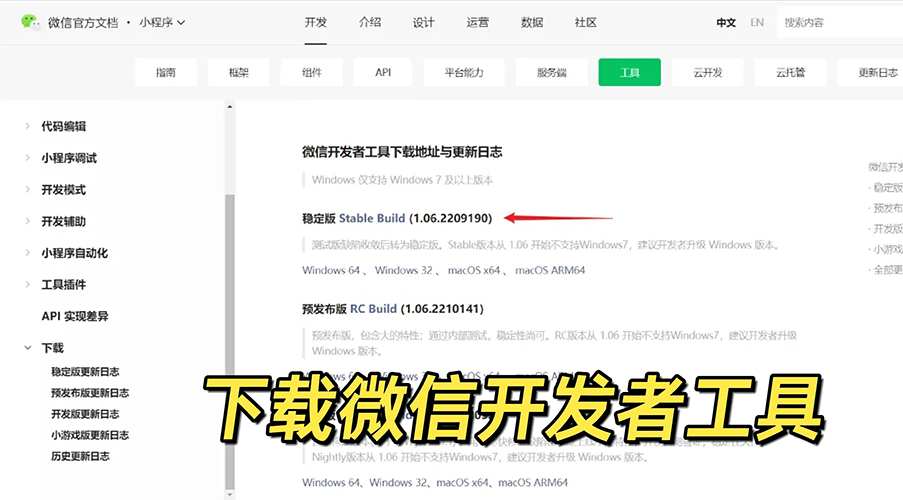This screenshot has width=903, height=500.
Task: Open the Stable Build link
Action: tap(372, 218)
